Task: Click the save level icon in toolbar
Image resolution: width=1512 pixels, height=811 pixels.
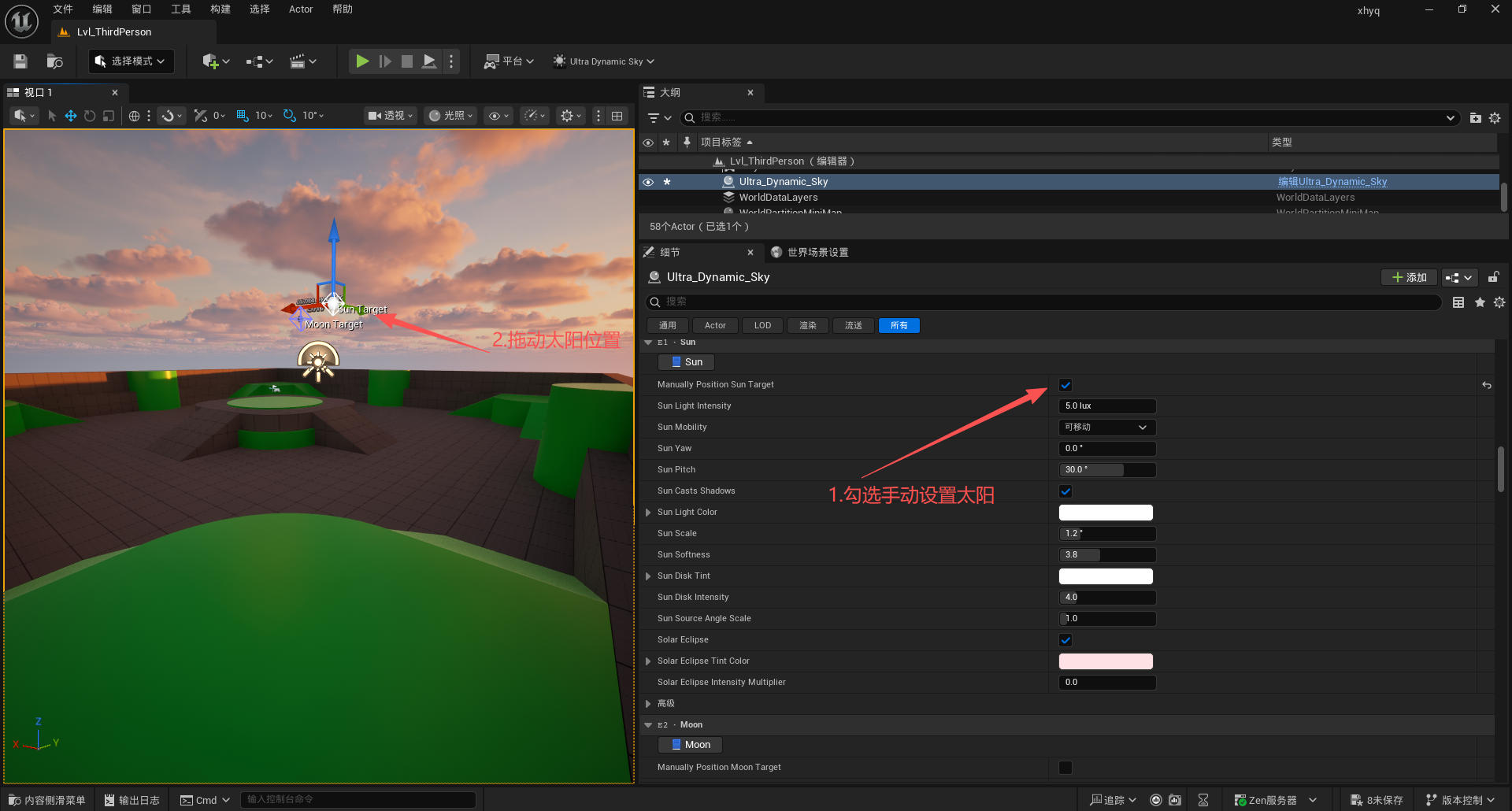Action: [x=20, y=61]
